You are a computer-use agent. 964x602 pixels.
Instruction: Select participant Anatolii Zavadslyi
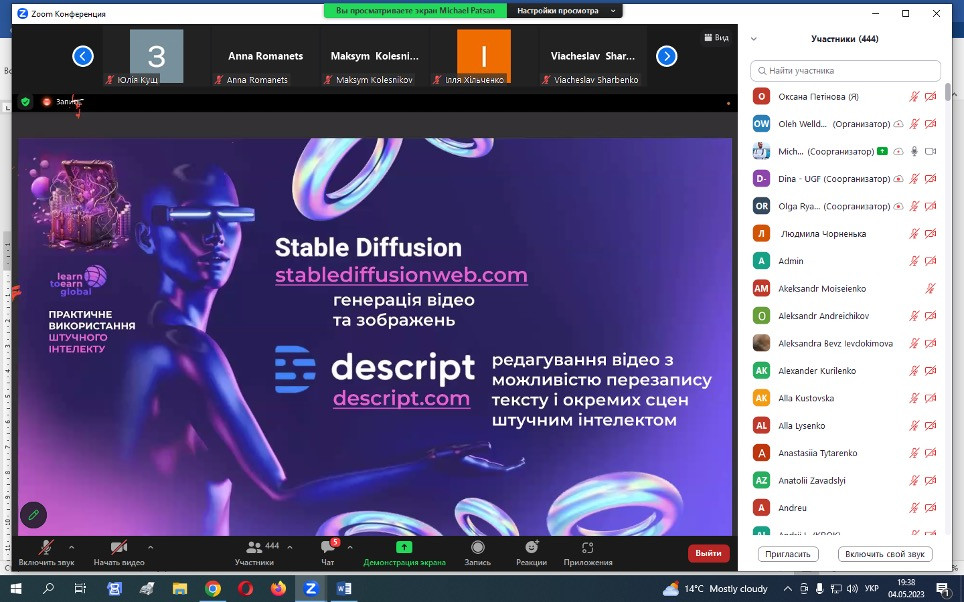(x=845, y=480)
